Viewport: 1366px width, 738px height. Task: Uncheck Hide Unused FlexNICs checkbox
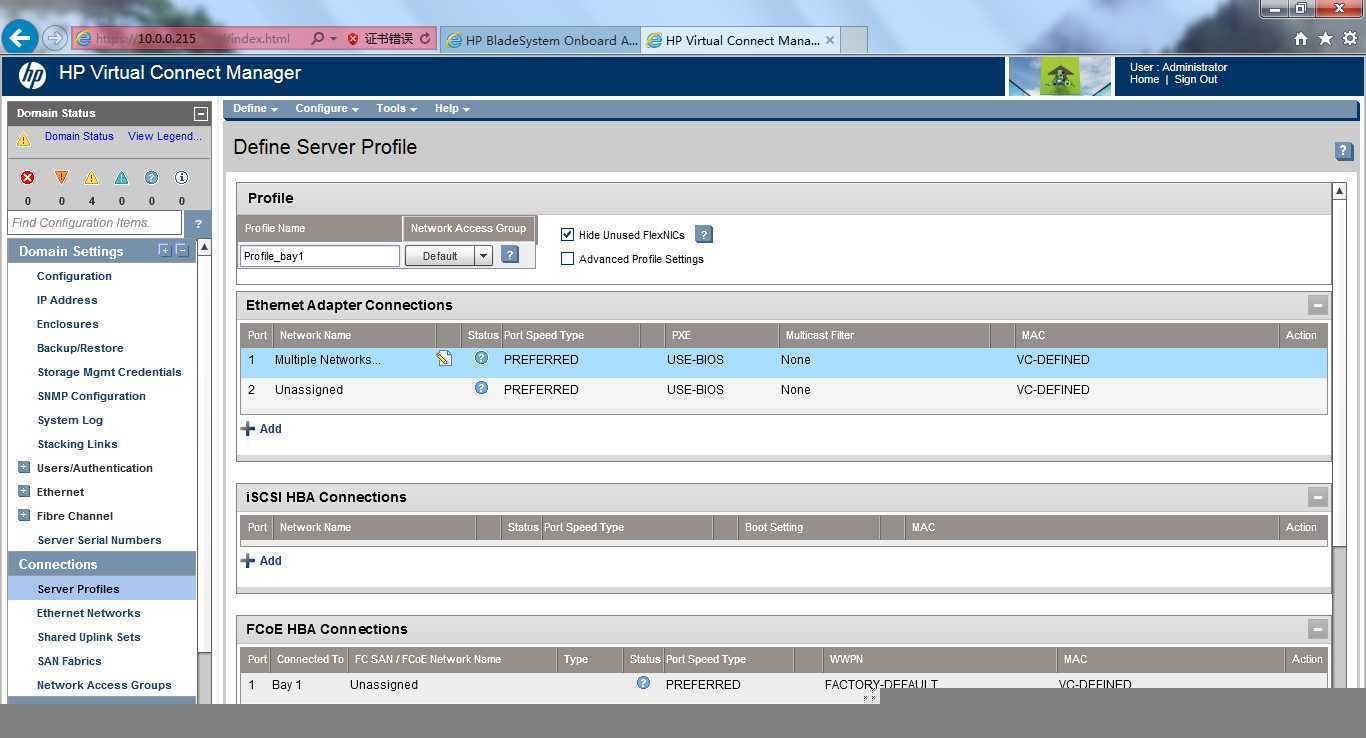(x=567, y=234)
